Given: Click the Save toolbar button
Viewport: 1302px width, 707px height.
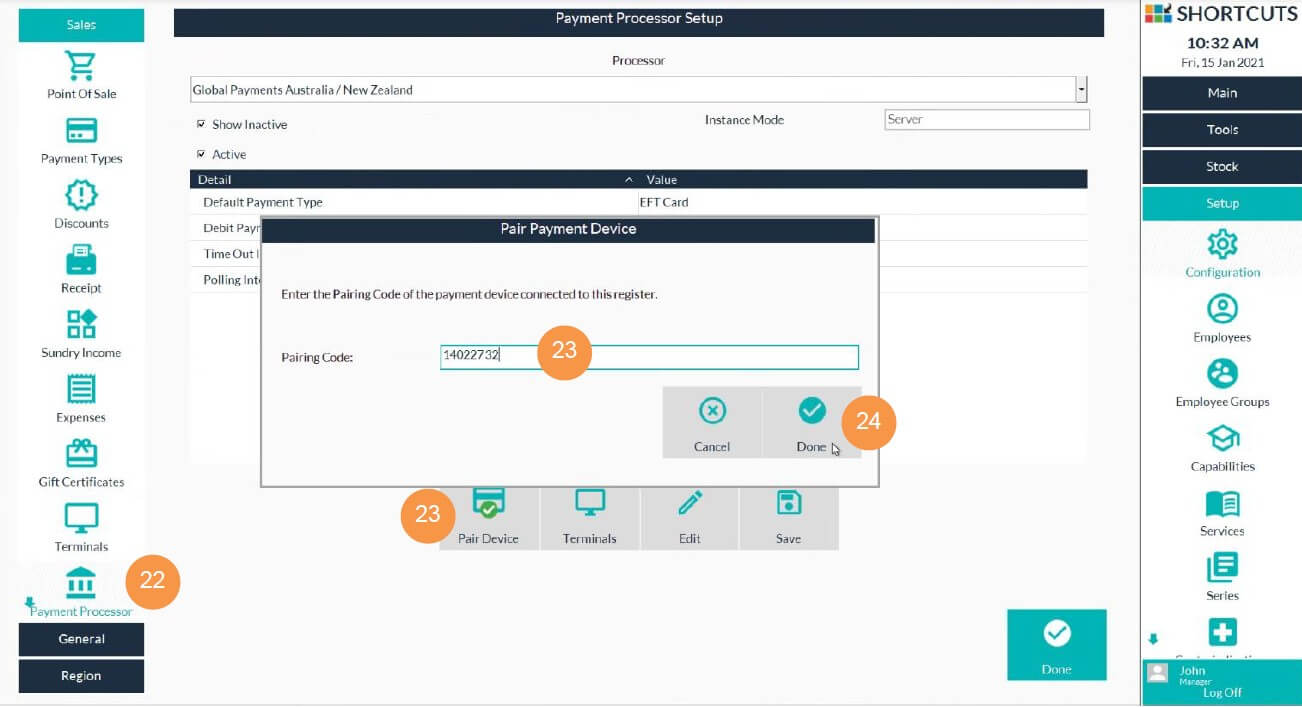Looking at the screenshot, I should (x=788, y=518).
